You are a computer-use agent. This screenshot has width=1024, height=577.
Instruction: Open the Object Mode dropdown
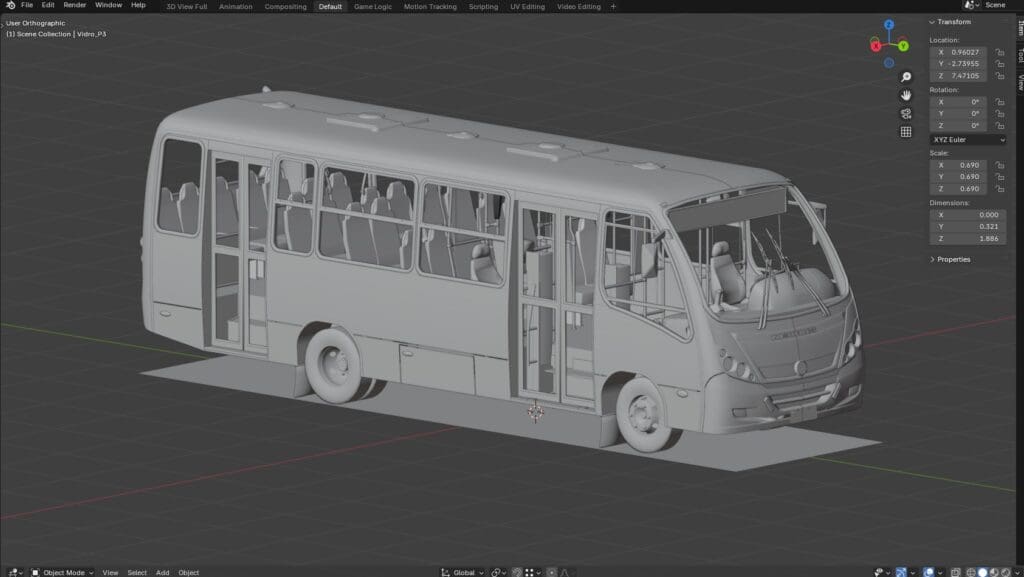[x=62, y=572]
